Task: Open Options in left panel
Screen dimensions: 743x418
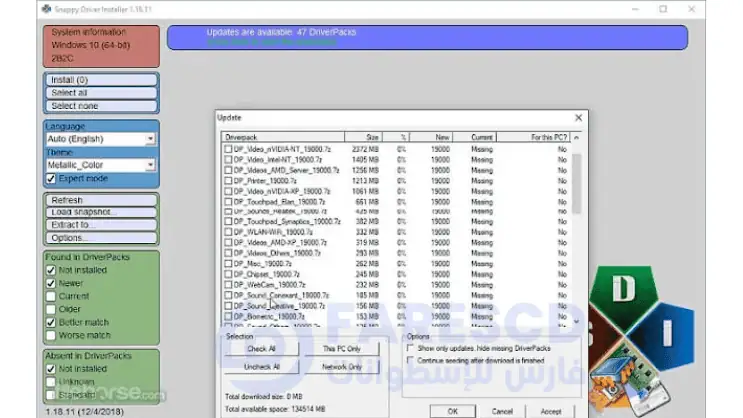Action: coord(101,237)
